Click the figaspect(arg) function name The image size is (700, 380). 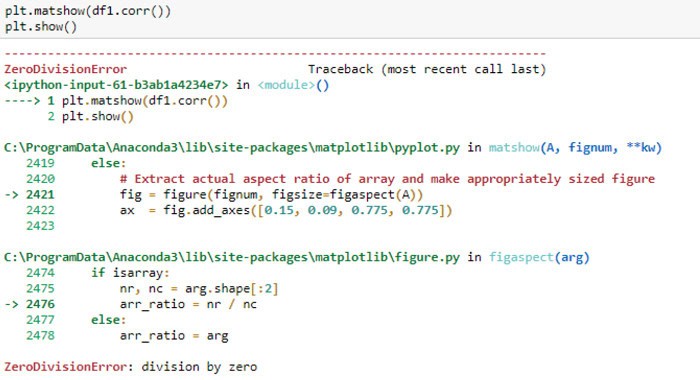(539, 257)
